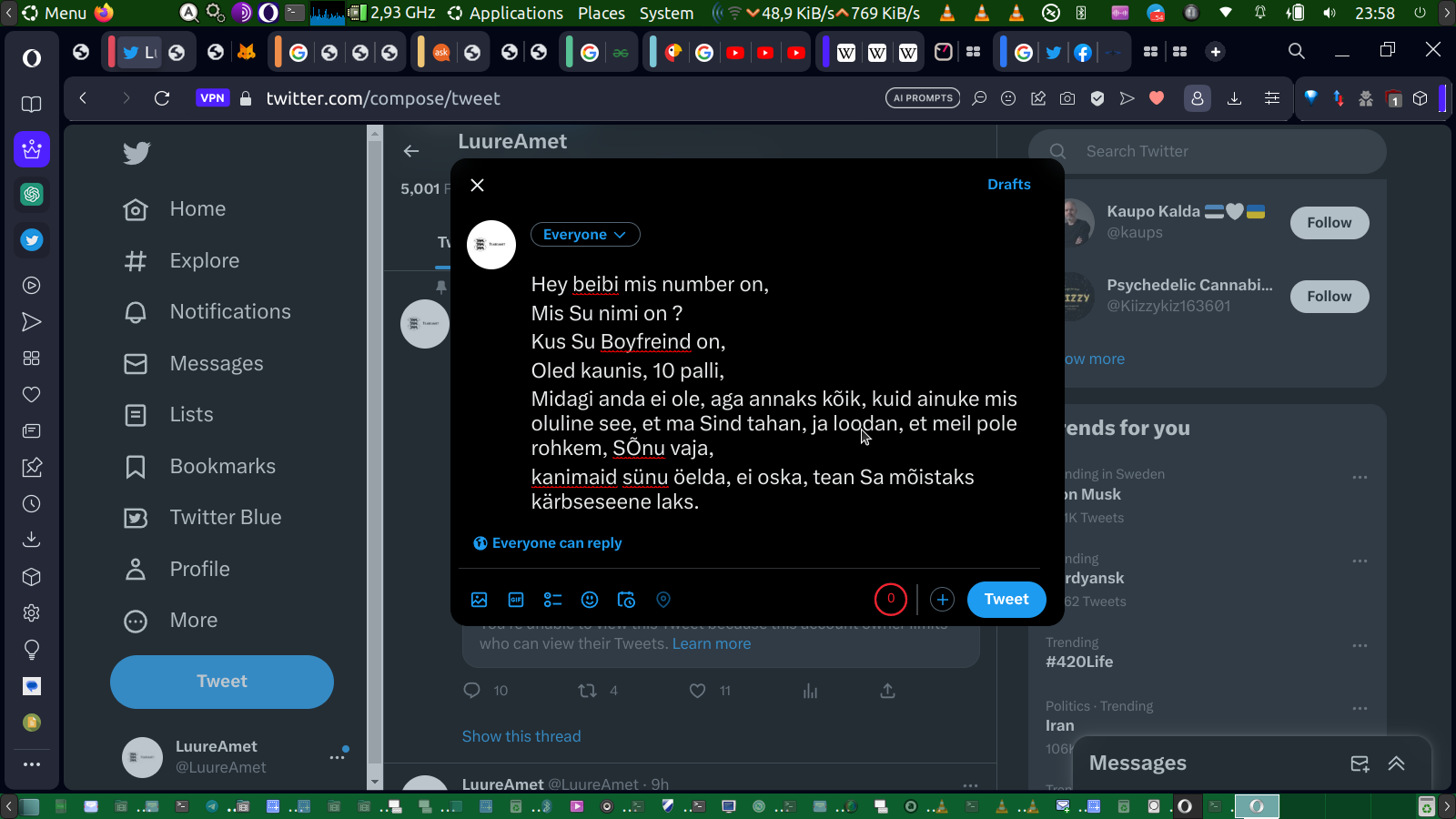Open ChatGPT in Opera sidebar
The image size is (1456, 819).
click(32, 195)
